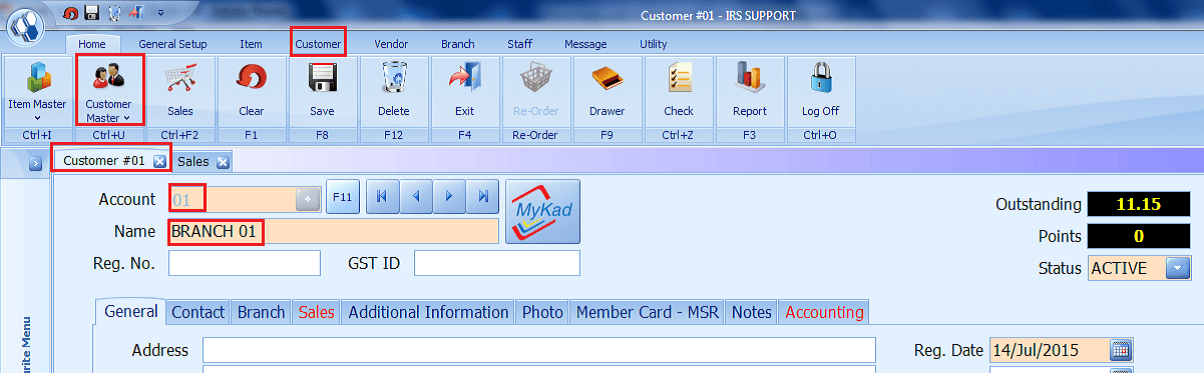Switch to the General Setup ribbon tab

173,44
